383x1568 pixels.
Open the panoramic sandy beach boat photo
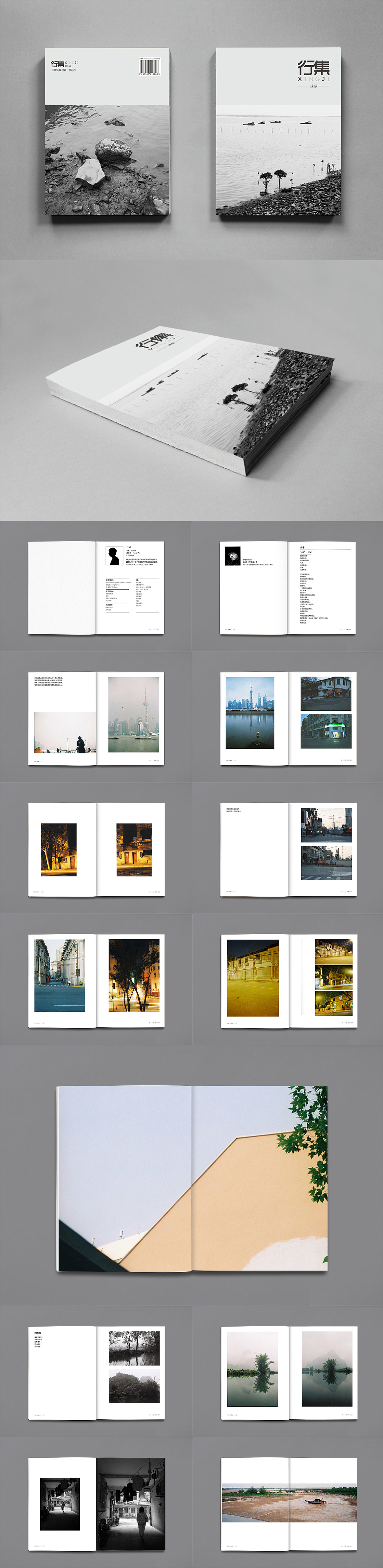(x=289, y=1503)
